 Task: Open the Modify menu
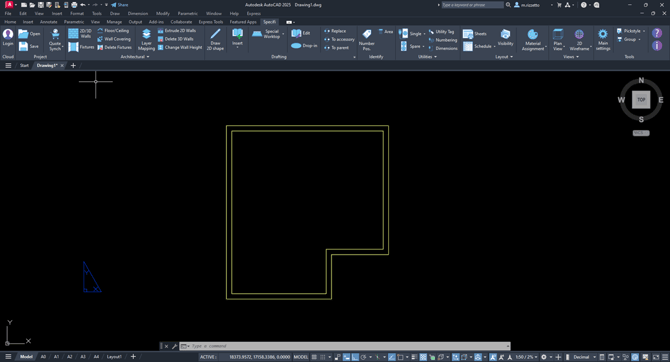pyautogui.click(x=162, y=14)
